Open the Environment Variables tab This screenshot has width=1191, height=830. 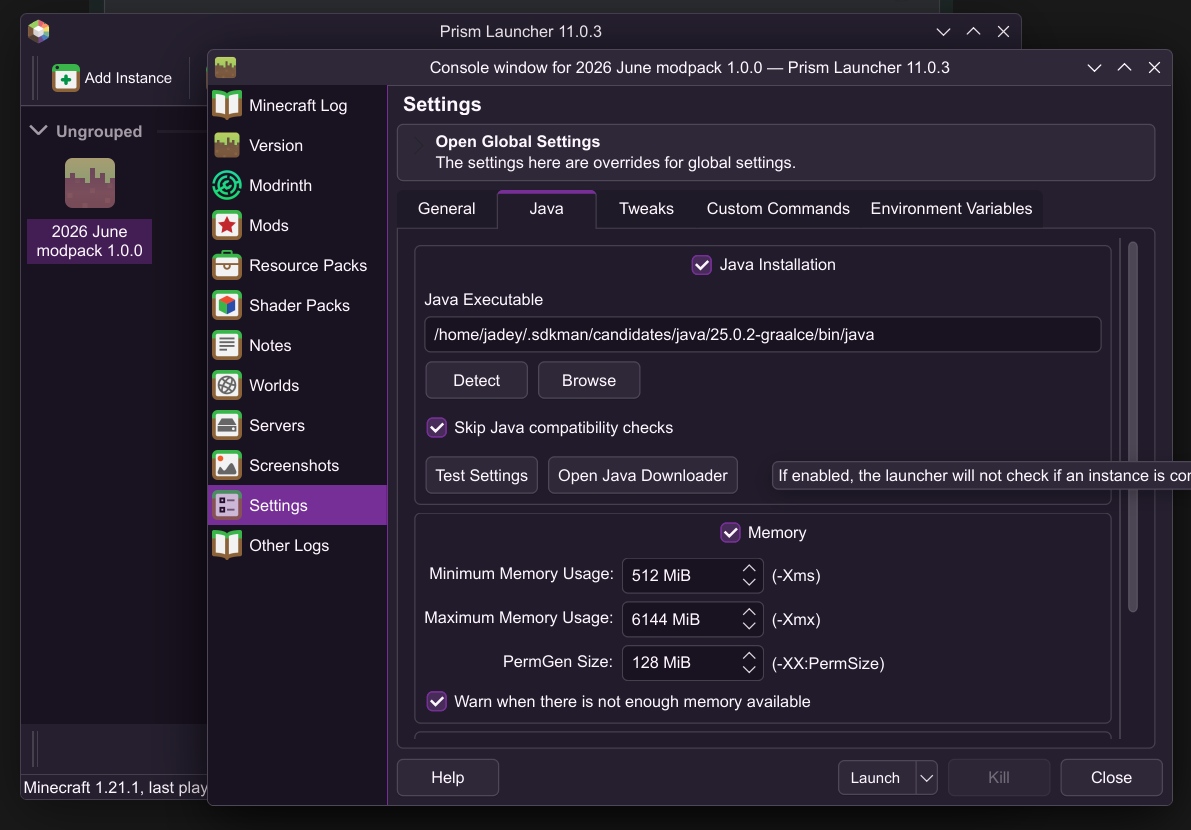pos(951,209)
